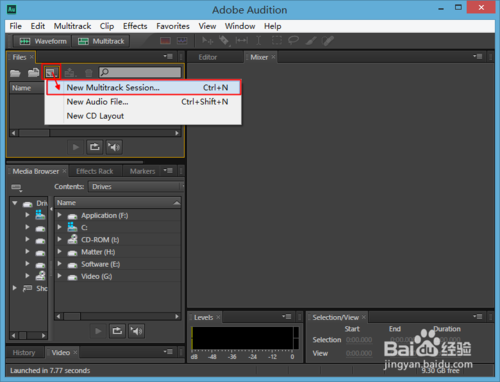Viewport: 500px width, 382px height.
Task: Click the Import File icon in Files panel
Action: (x=33, y=72)
